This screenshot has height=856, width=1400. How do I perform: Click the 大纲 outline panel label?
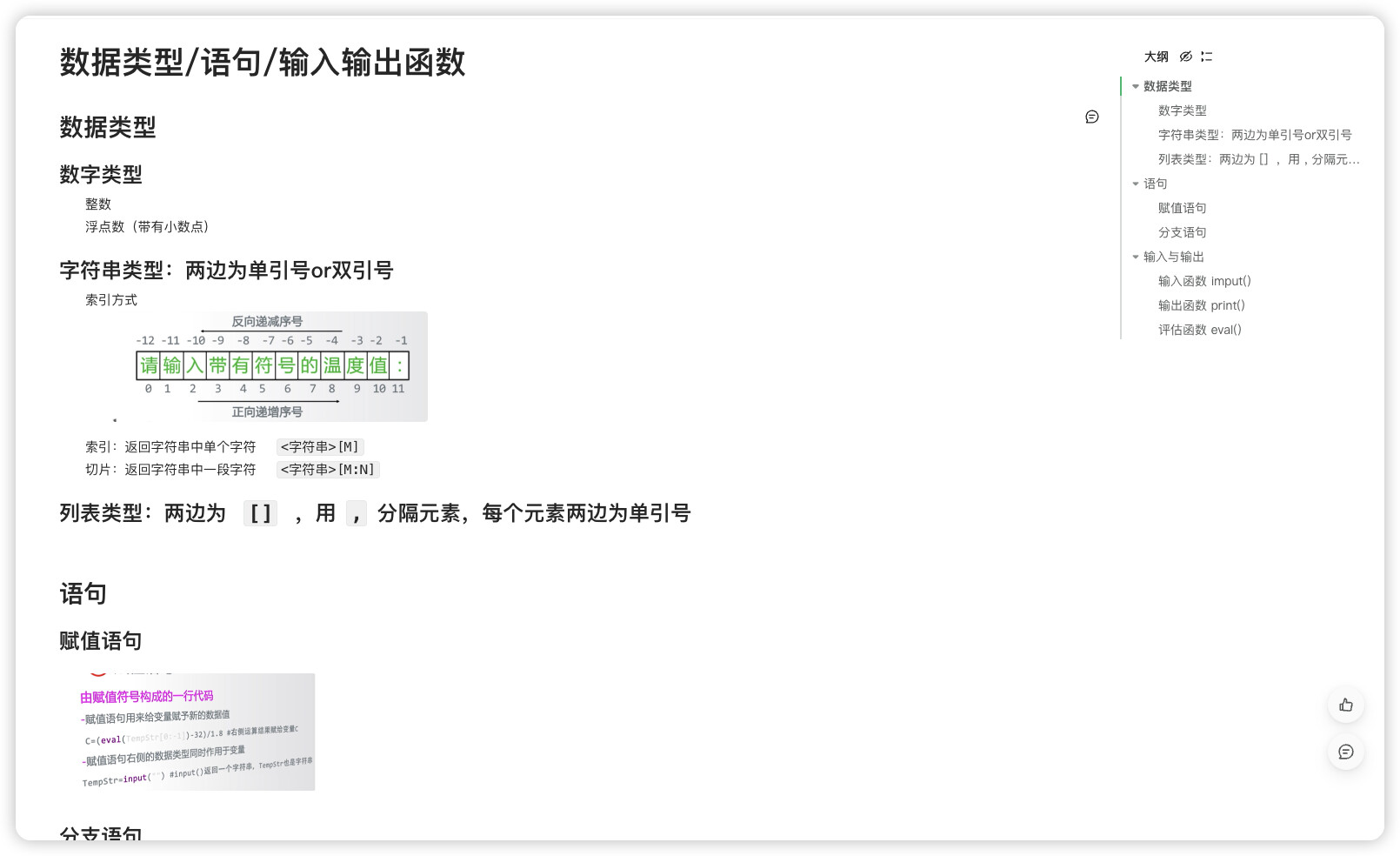click(1156, 57)
